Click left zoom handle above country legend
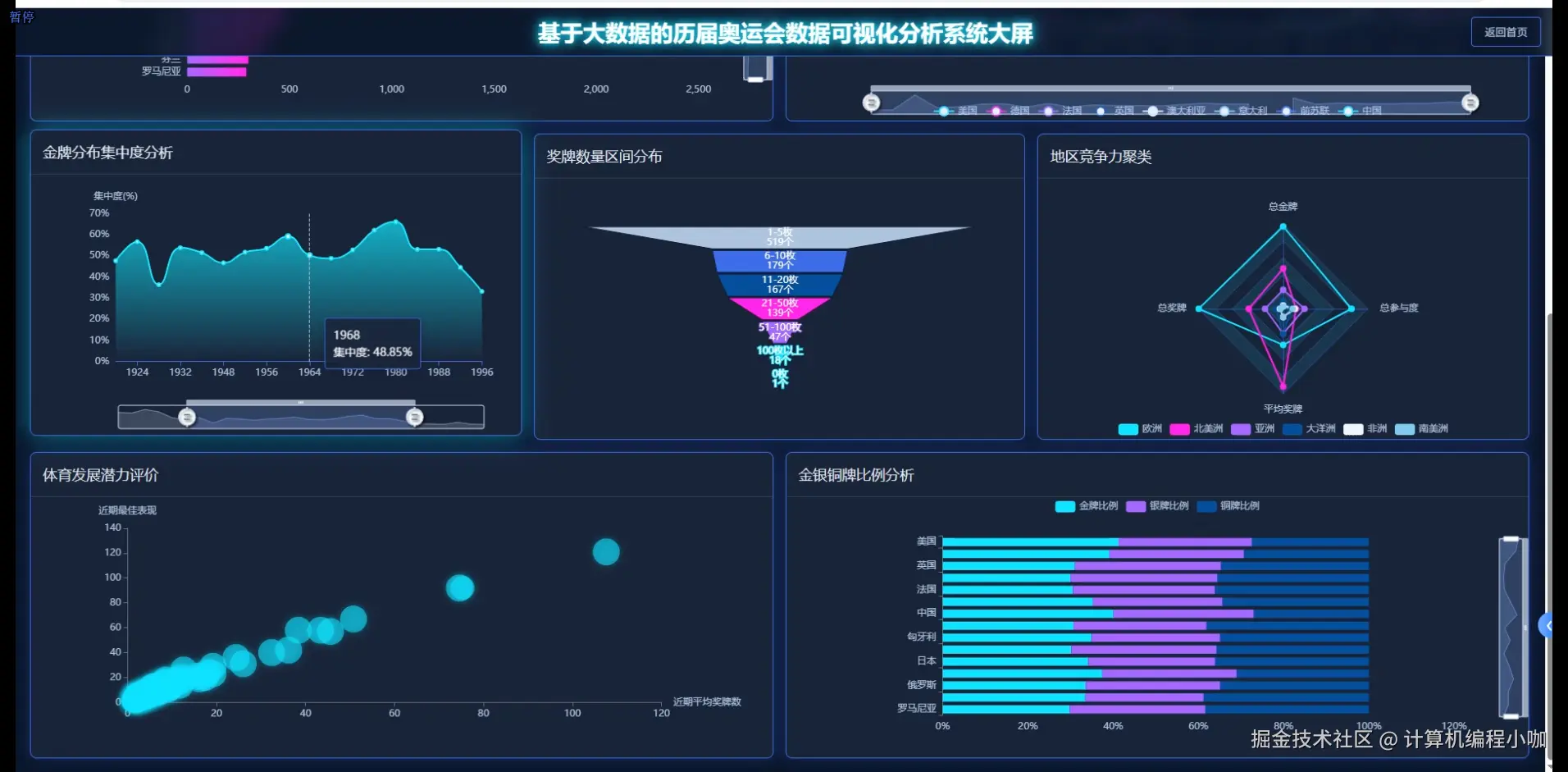Screen dimensions: 1568x772 tap(871, 103)
